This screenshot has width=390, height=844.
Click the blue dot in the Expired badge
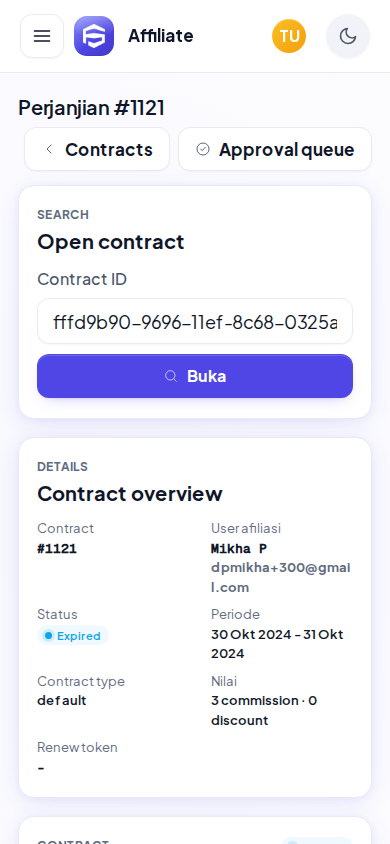point(48,636)
